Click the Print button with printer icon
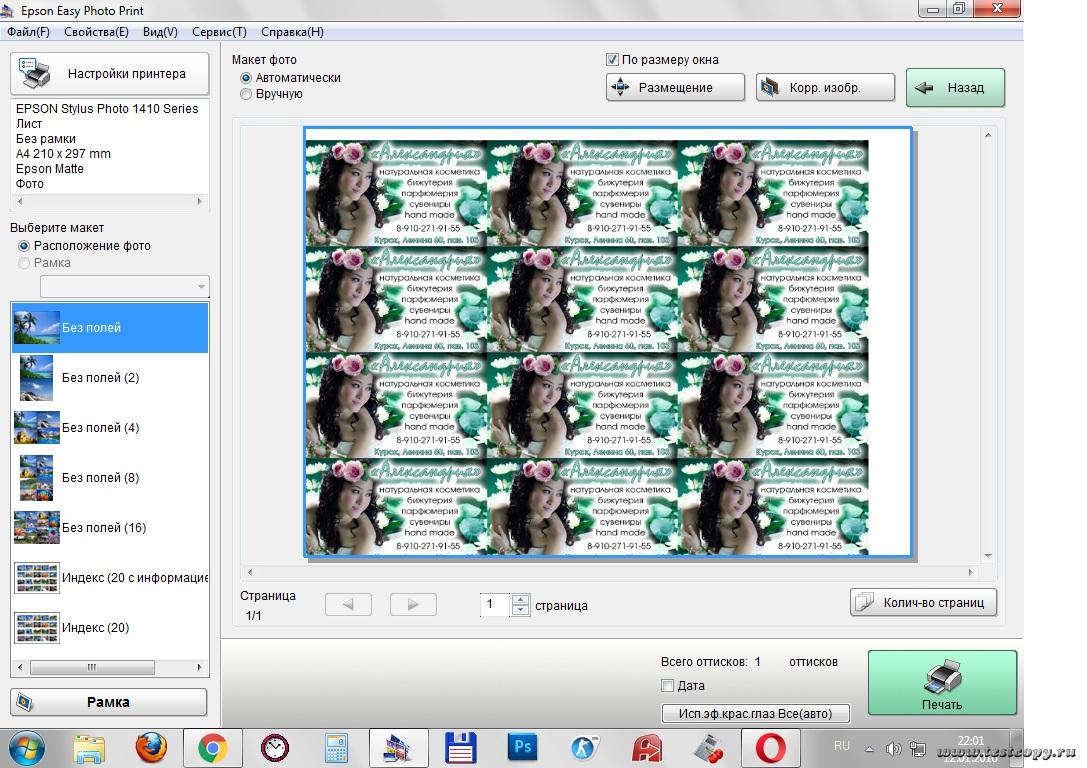 (942, 684)
